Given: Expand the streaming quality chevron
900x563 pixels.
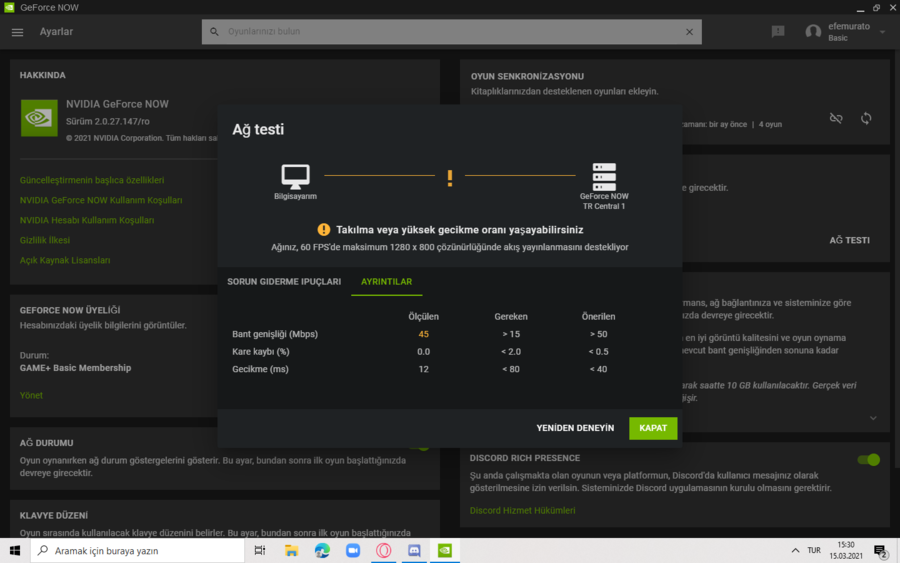Looking at the screenshot, I should (873, 418).
